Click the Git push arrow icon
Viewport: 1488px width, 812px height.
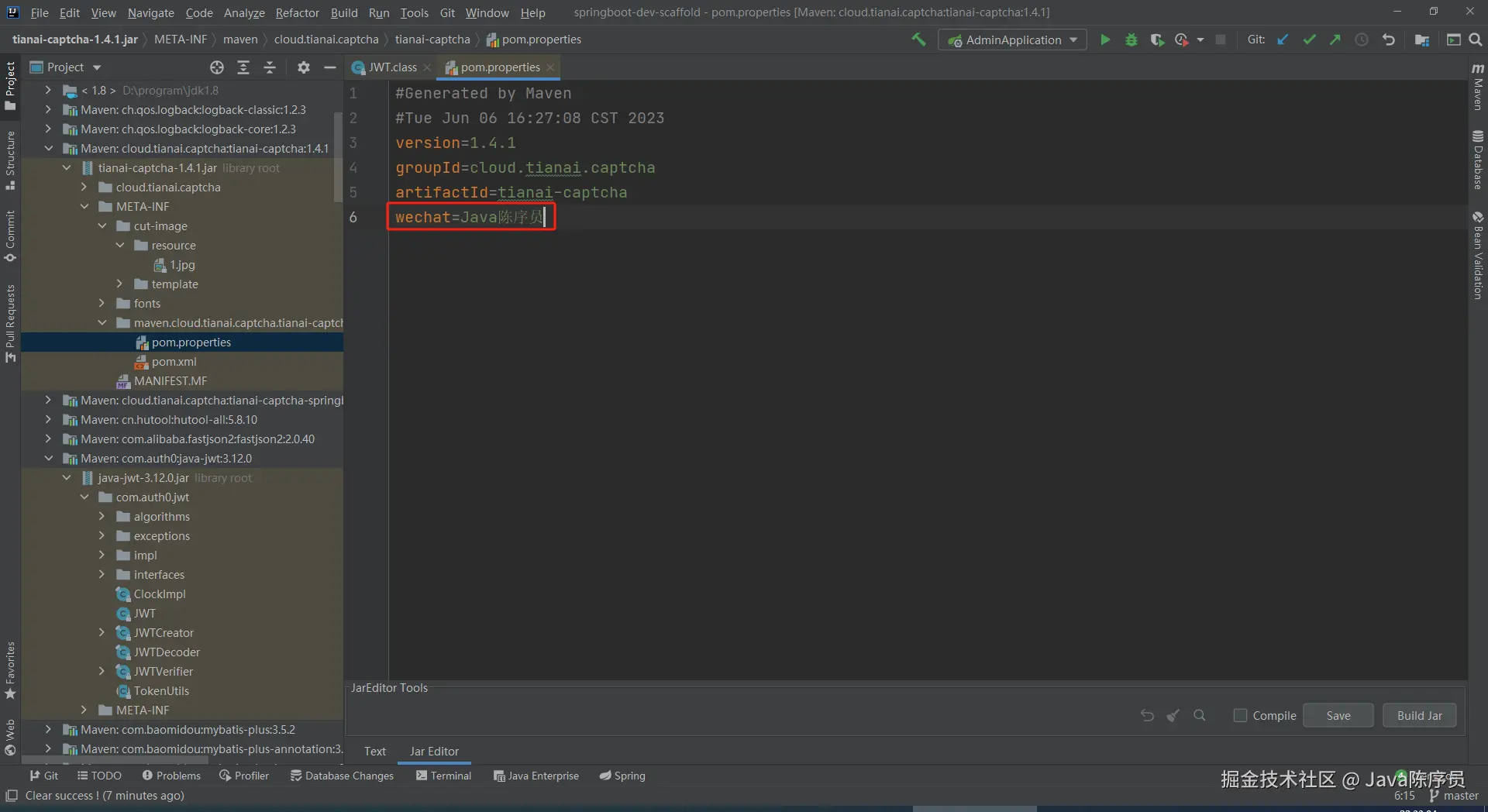pyautogui.click(x=1335, y=40)
